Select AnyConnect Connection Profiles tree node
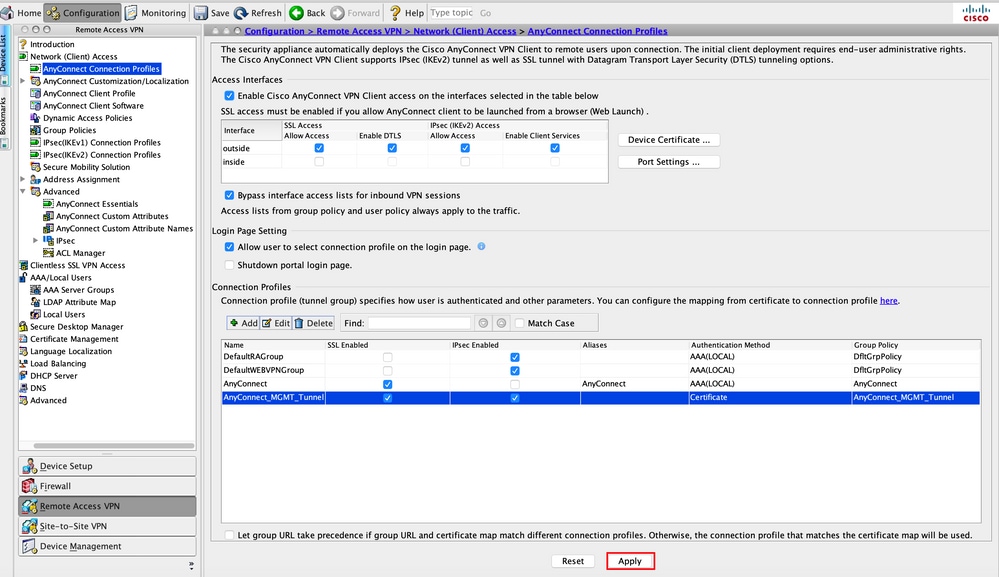Screen dimensions: 999x577 pyautogui.click(x=102, y=69)
